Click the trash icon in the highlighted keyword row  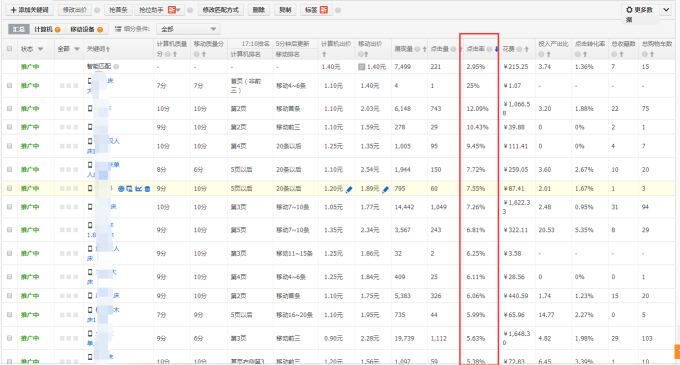[x=147, y=189]
